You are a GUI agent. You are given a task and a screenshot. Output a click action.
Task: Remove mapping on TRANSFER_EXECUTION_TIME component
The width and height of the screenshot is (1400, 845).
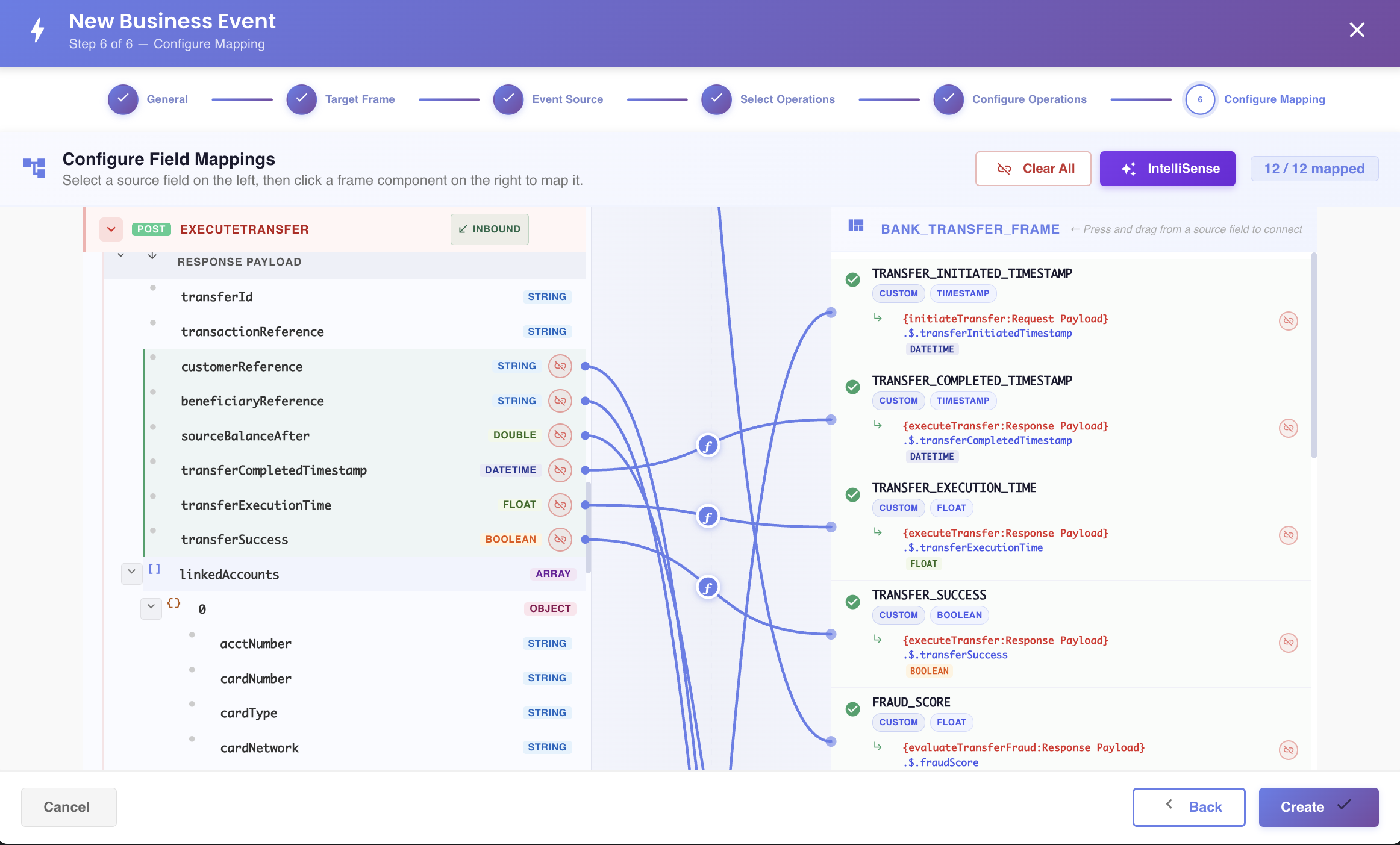[x=1288, y=535]
